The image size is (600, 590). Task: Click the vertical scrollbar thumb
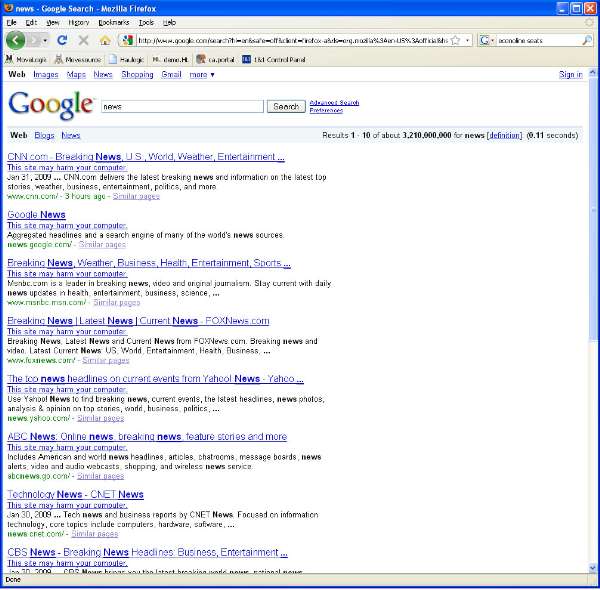pyautogui.click(x=593, y=209)
